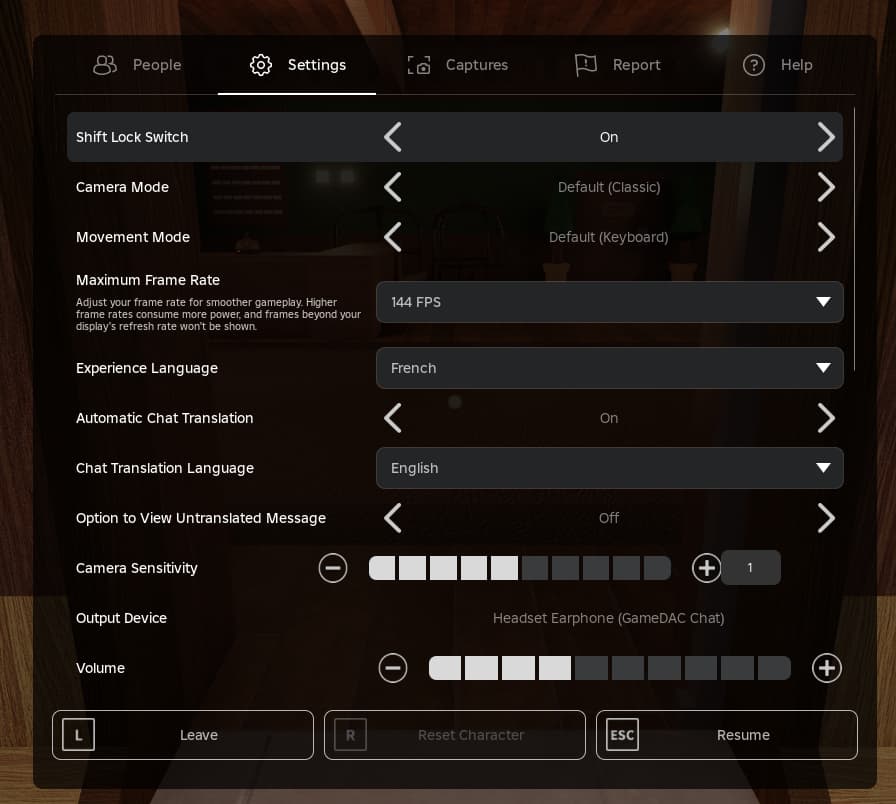Click the settings panel scrollbar
Screen dimensions: 896x804
point(854,239)
